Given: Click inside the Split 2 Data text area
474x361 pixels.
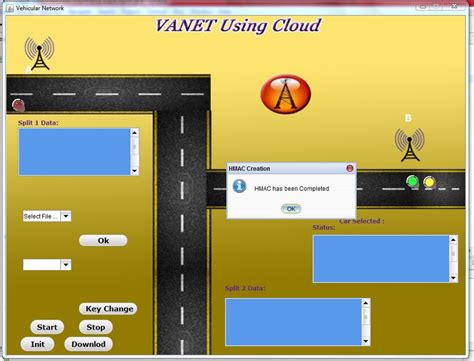Looking at the screenshot, I should (293, 322).
